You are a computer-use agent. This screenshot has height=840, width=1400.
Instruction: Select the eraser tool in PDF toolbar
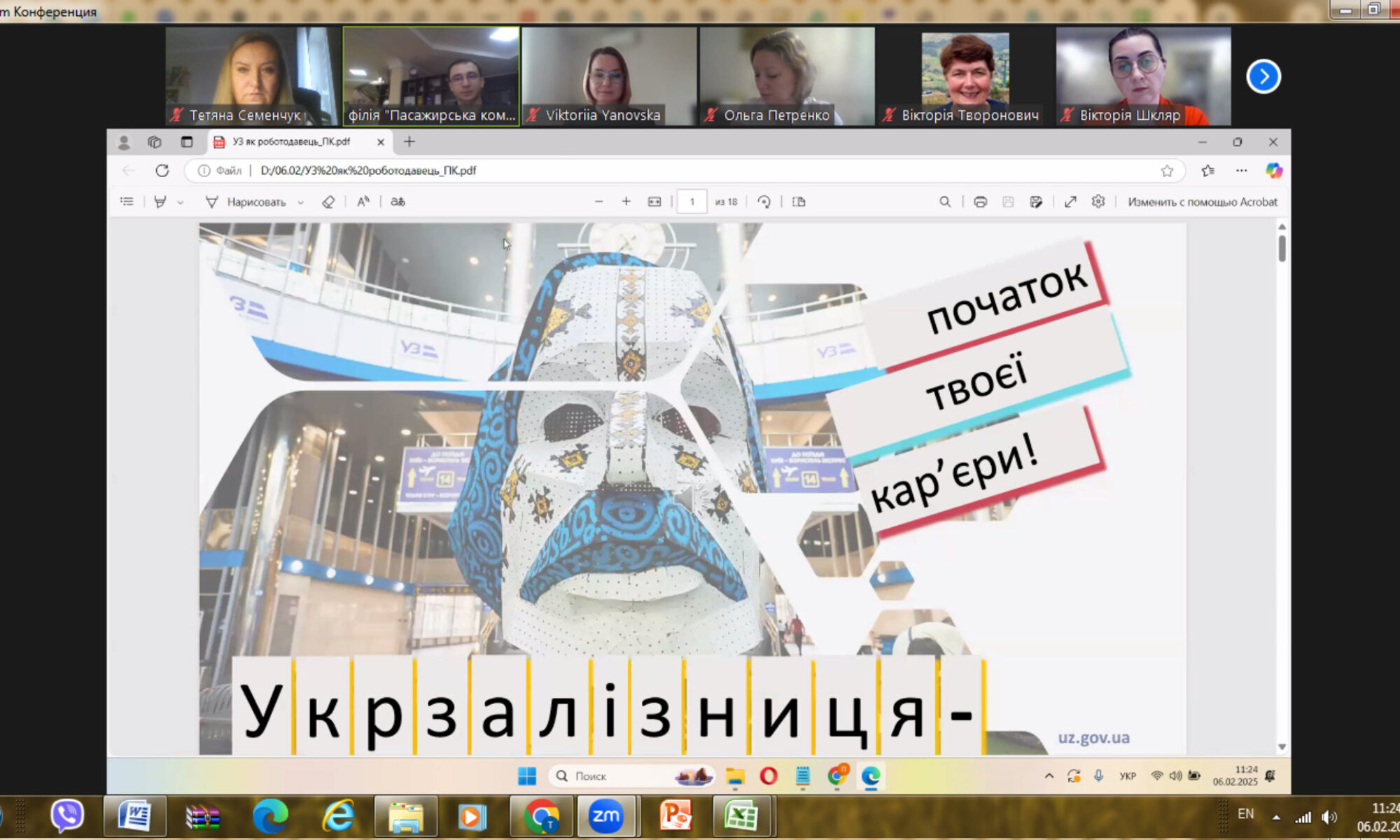coord(328,202)
